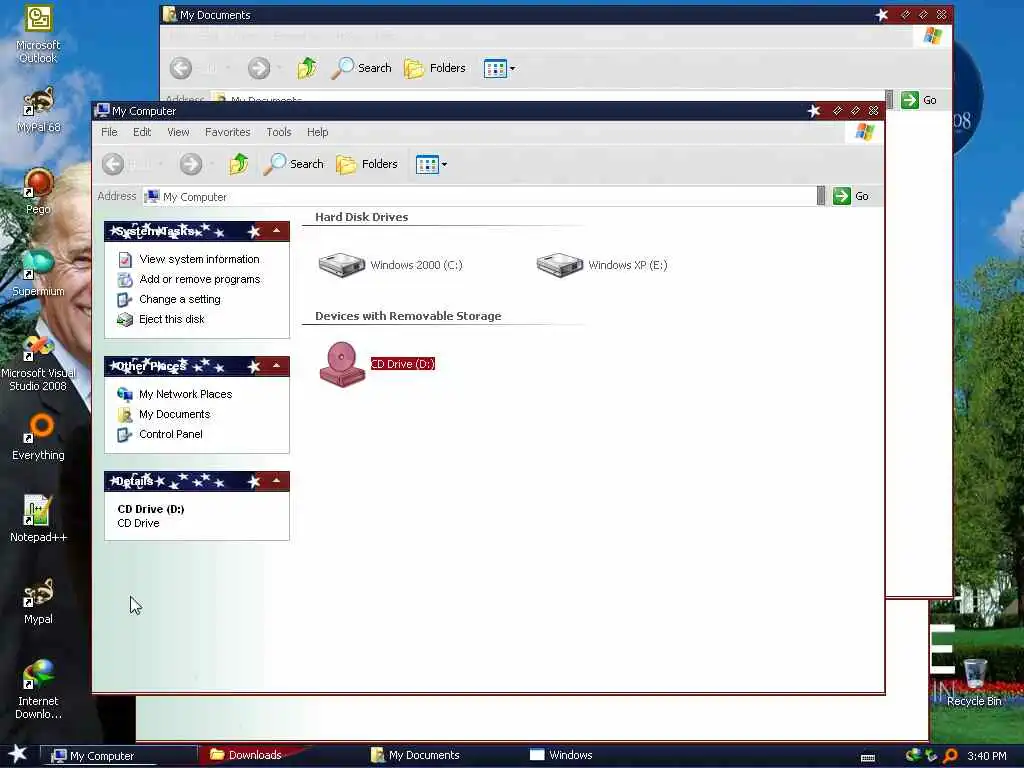Go up one folder level in My Computer
1024x768 pixels.
tap(238, 164)
